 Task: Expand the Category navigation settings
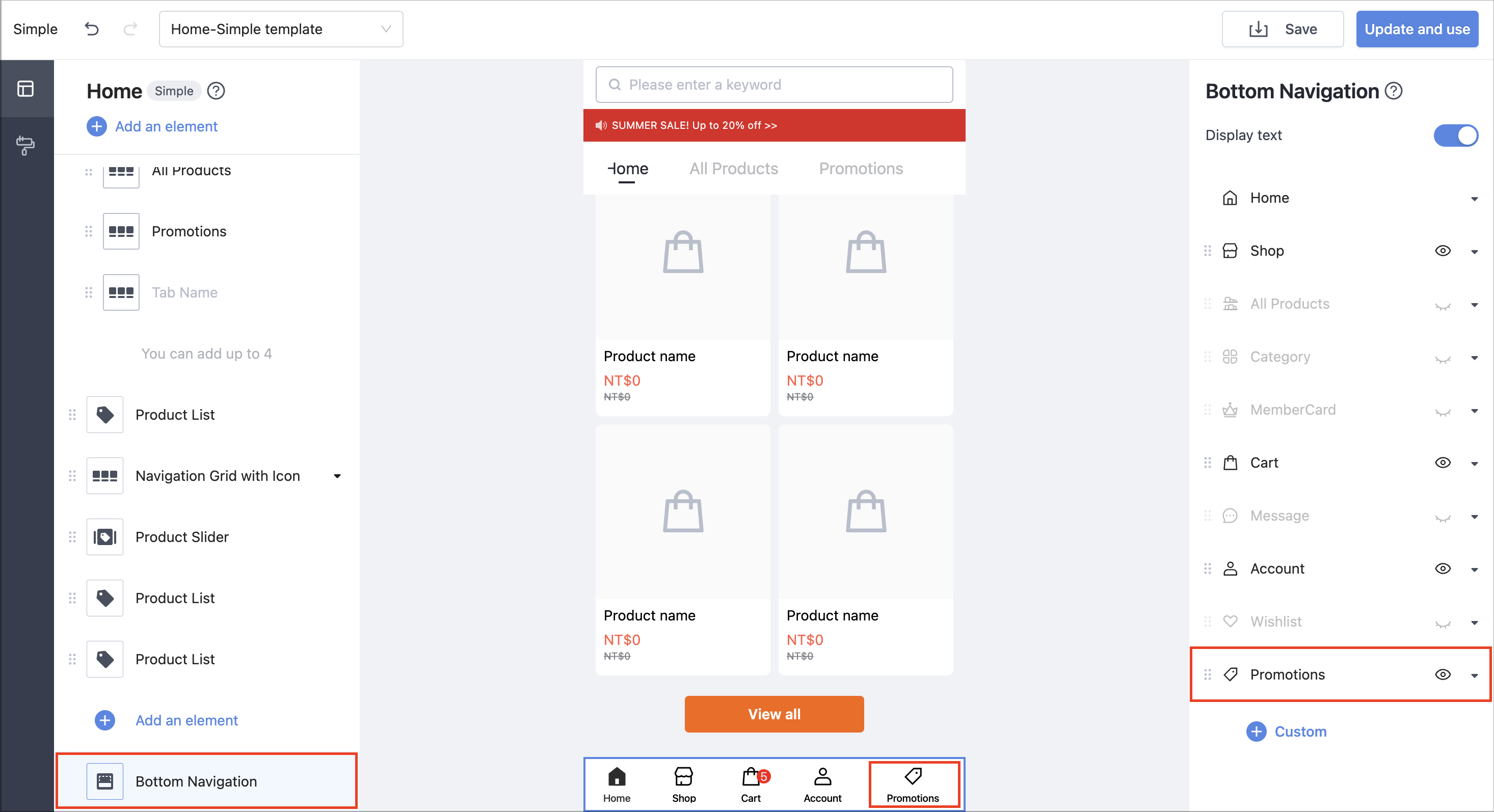coord(1474,358)
